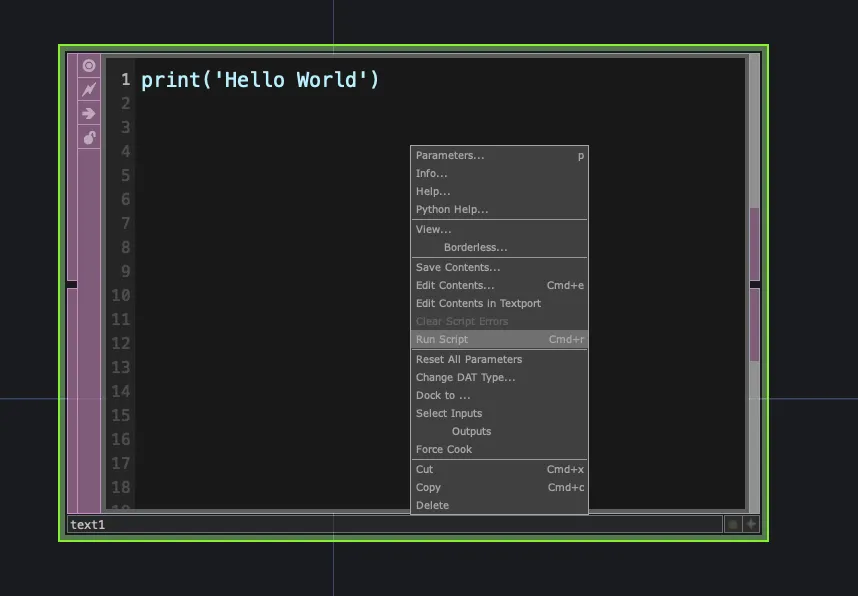Screen dimensions: 858x596
Task: Reset All Parameters
Action: point(468,359)
